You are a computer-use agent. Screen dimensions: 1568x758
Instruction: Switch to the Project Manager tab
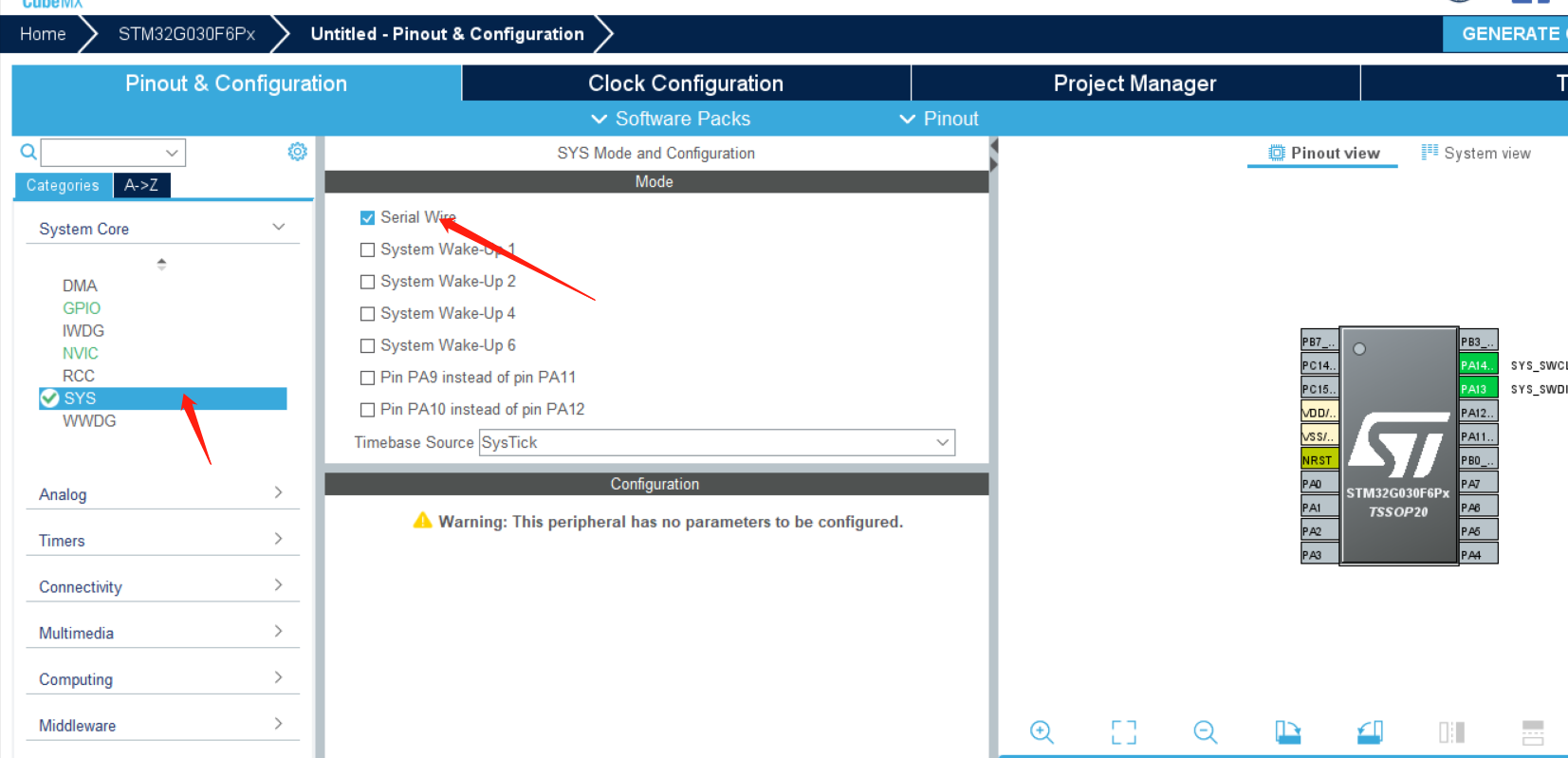pos(1134,83)
